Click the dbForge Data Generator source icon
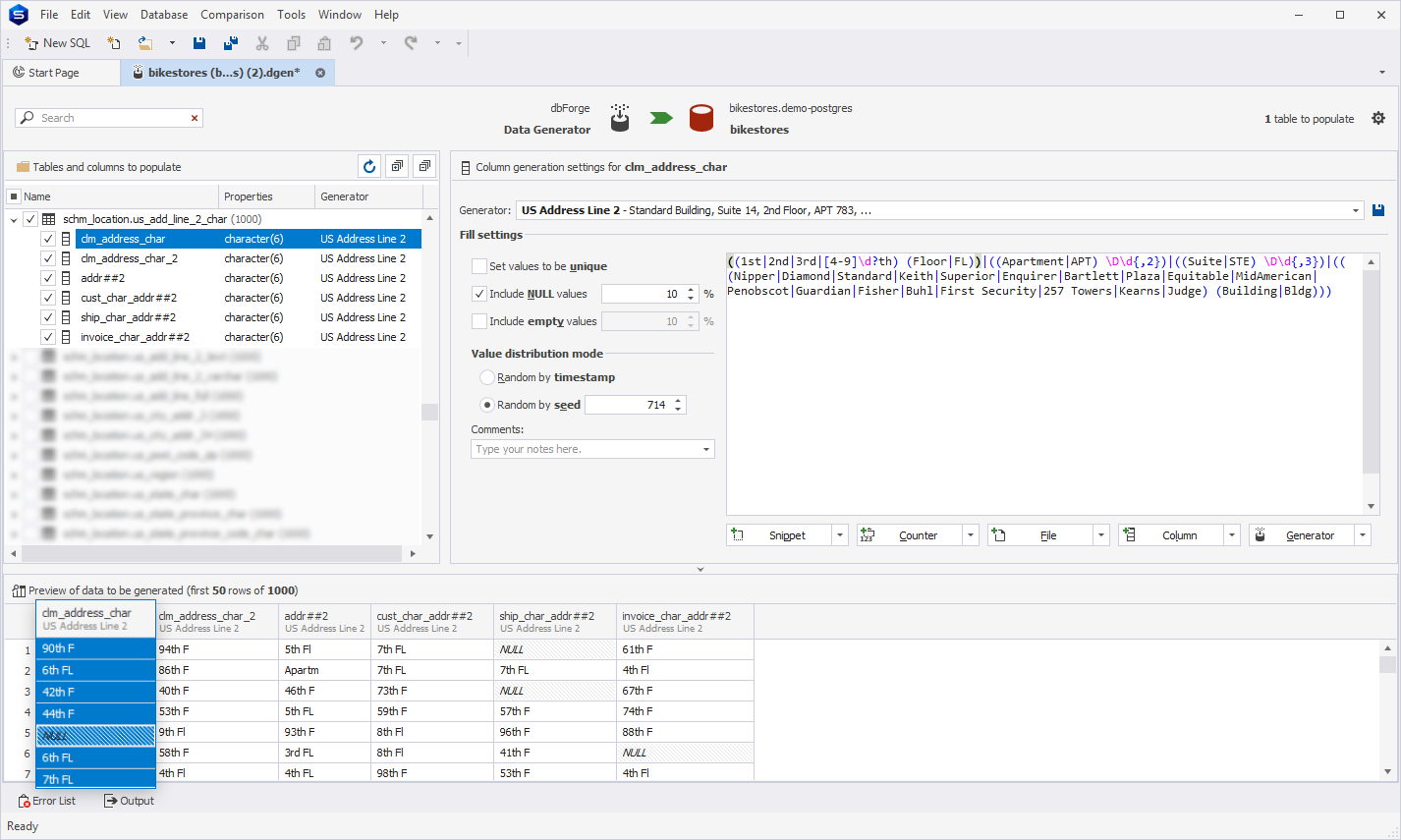The width and height of the screenshot is (1401, 840). (x=620, y=118)
